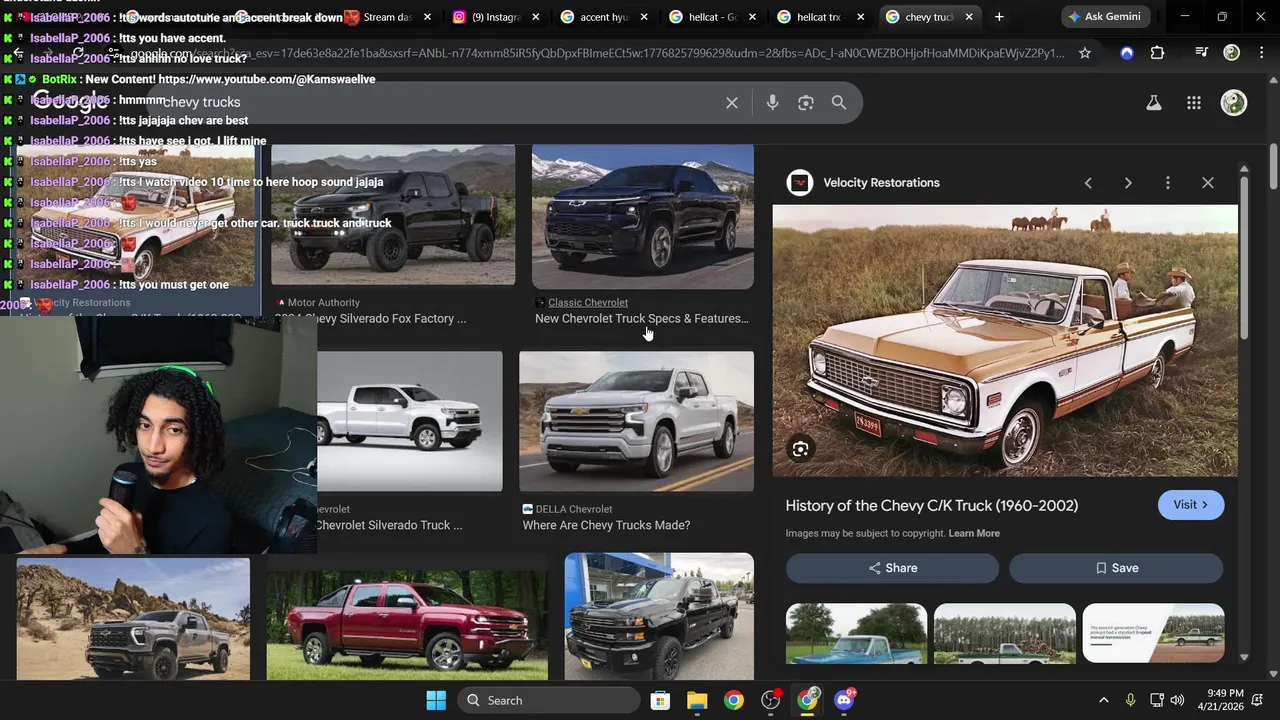Switch to the hellcat Google tab
The image size is (1280, 720).
click(712, 17)
